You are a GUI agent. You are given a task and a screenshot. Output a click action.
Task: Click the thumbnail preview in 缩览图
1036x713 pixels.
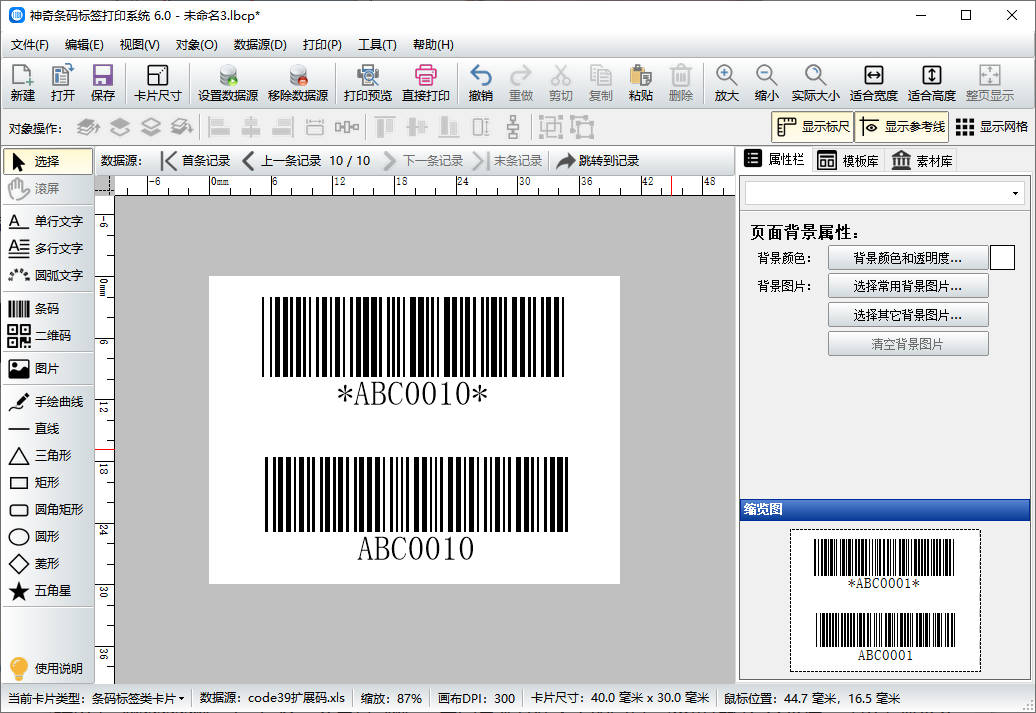tap(885, 600)
